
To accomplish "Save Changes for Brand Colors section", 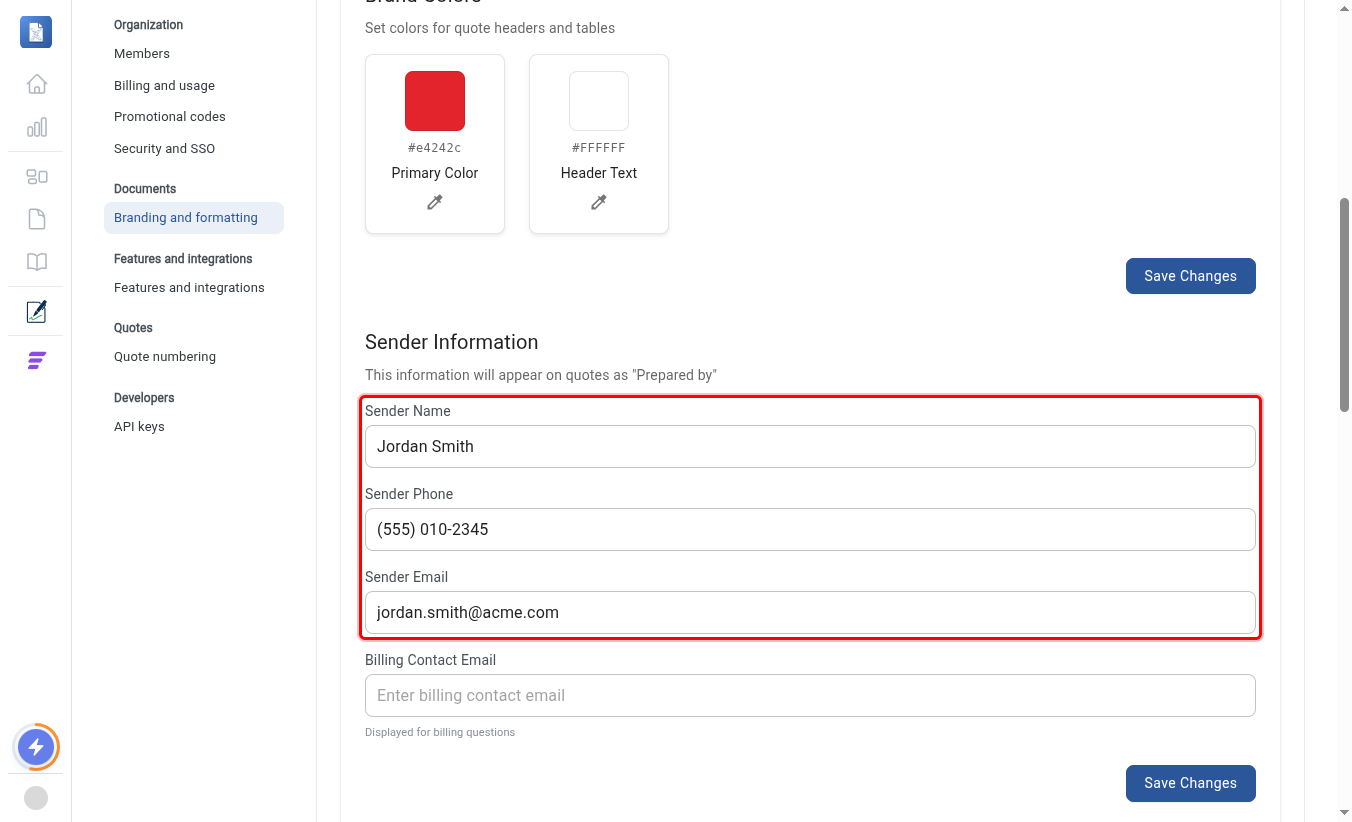I will tap(1190, 276).
